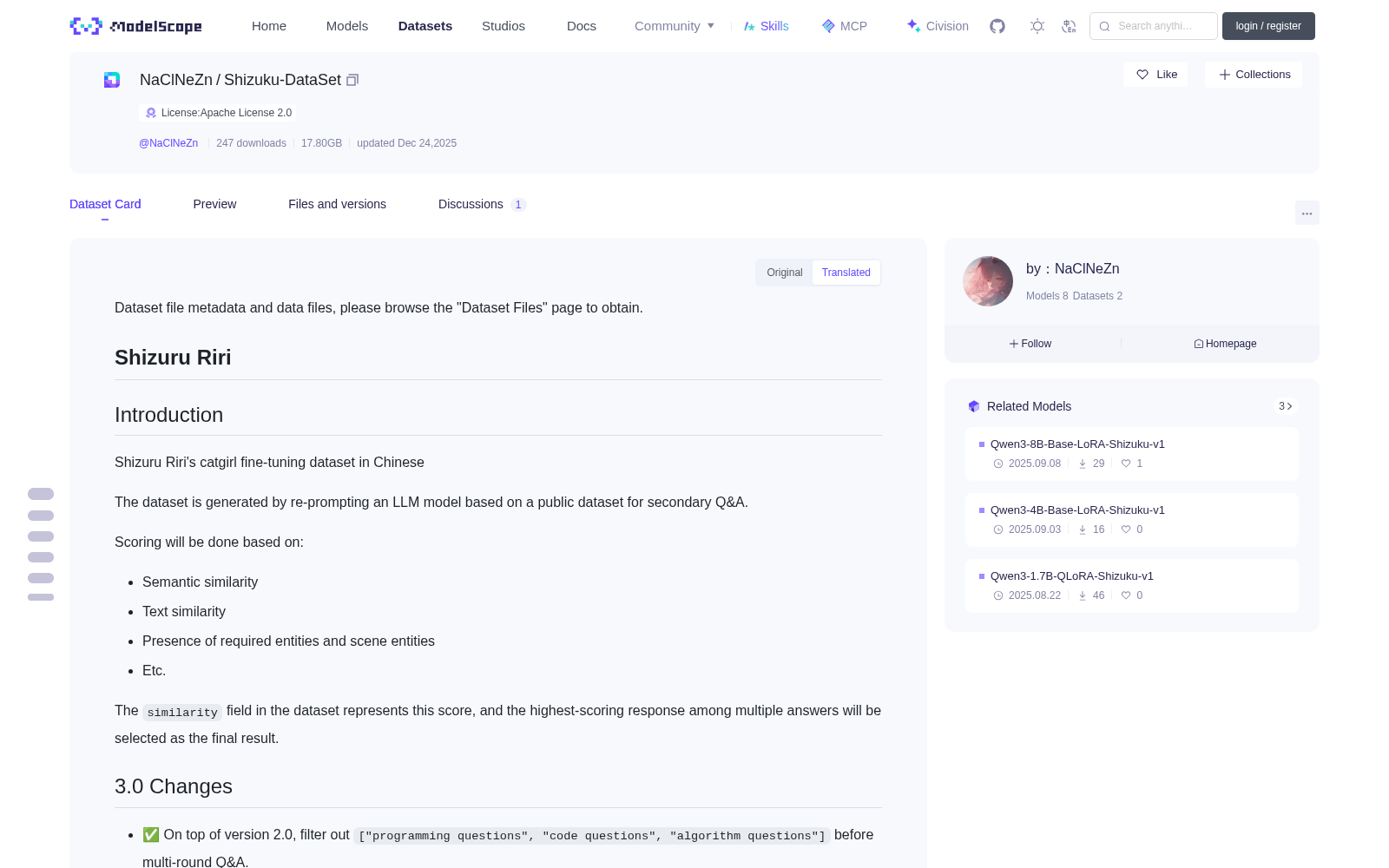Viewport: 1389px width, 868px height.
Task: Click the 'Shizuru Riri' heading
Action: click(173, 358)
